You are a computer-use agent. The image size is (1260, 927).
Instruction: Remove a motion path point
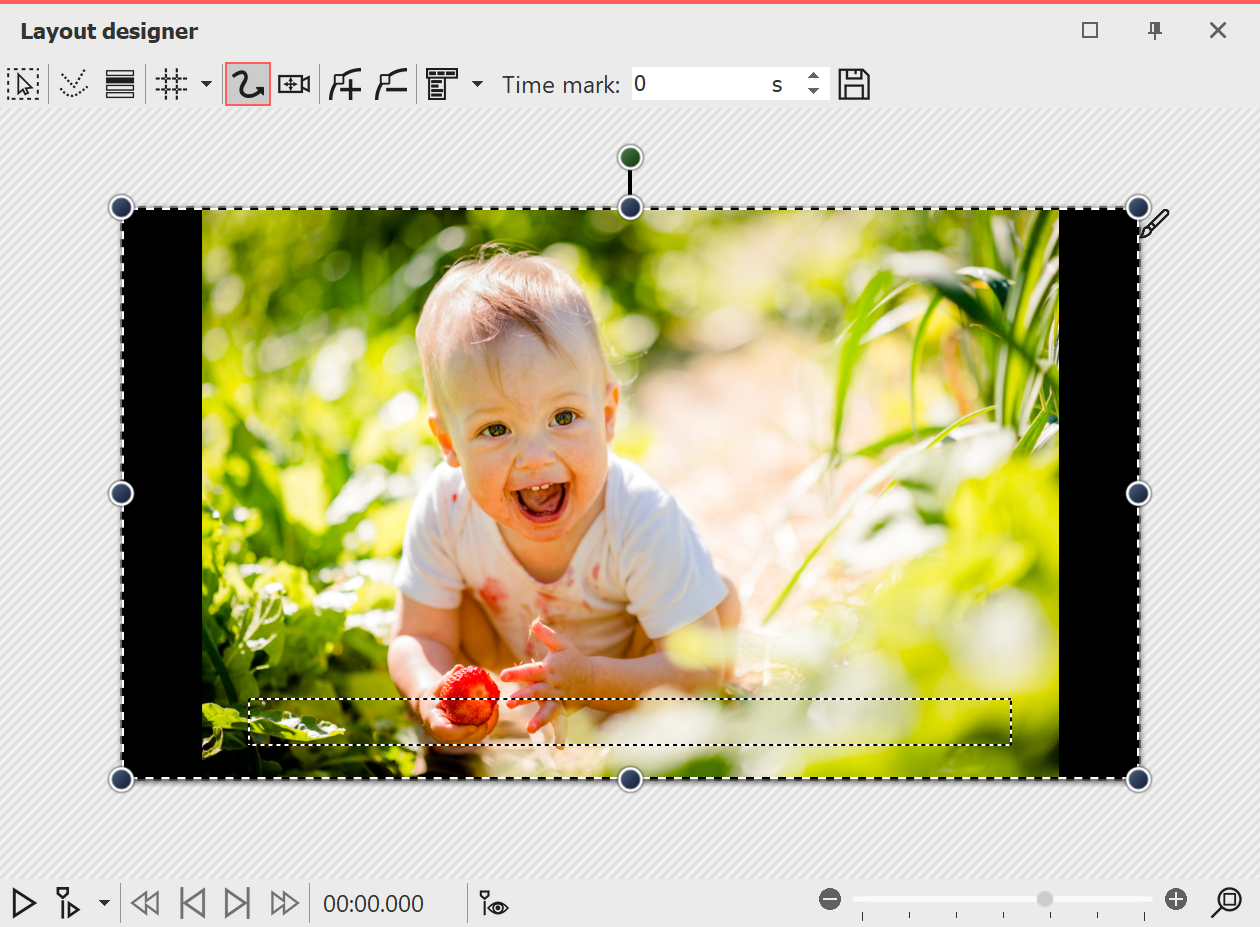point(390,84)
